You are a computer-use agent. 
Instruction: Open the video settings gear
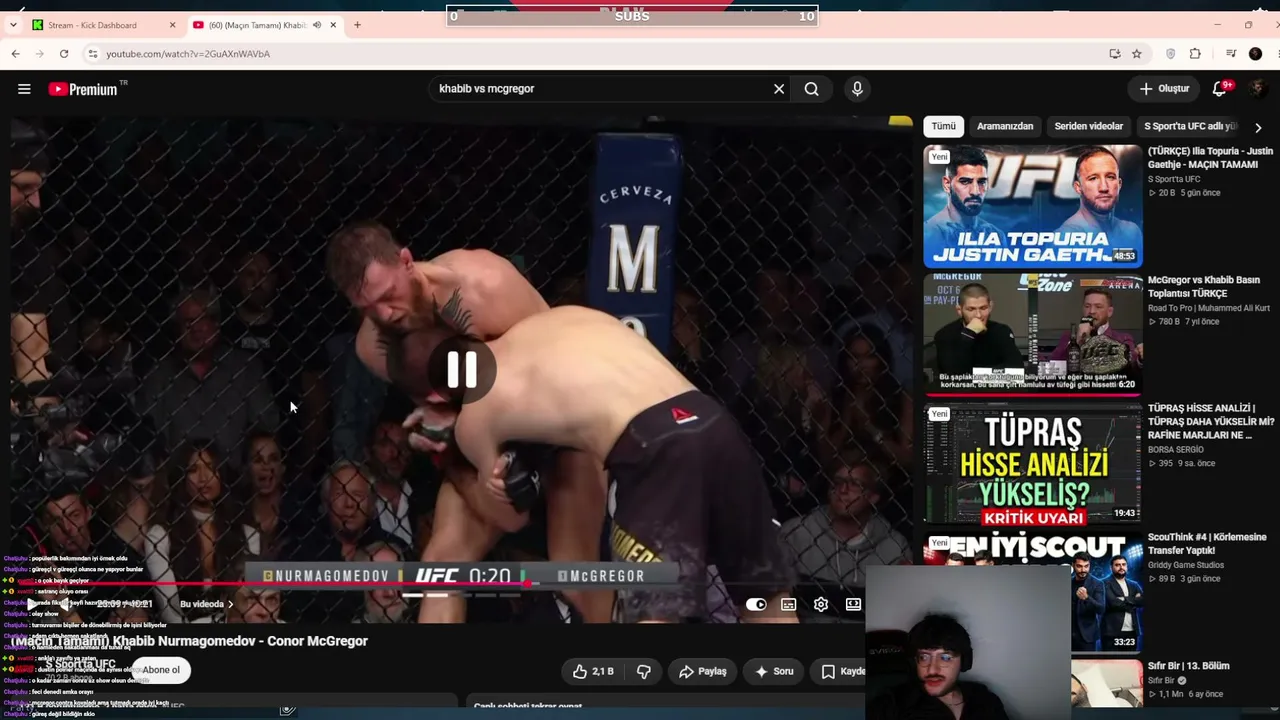point(821,604)
